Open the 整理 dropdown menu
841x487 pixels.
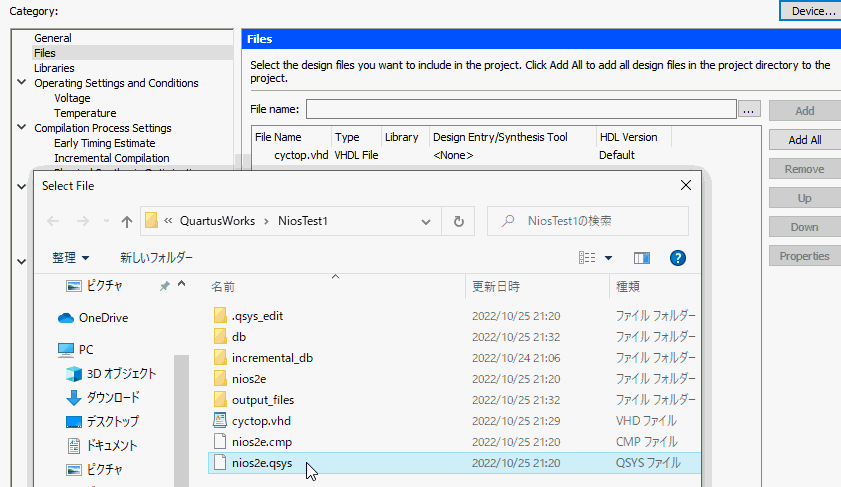click(70, 258)
